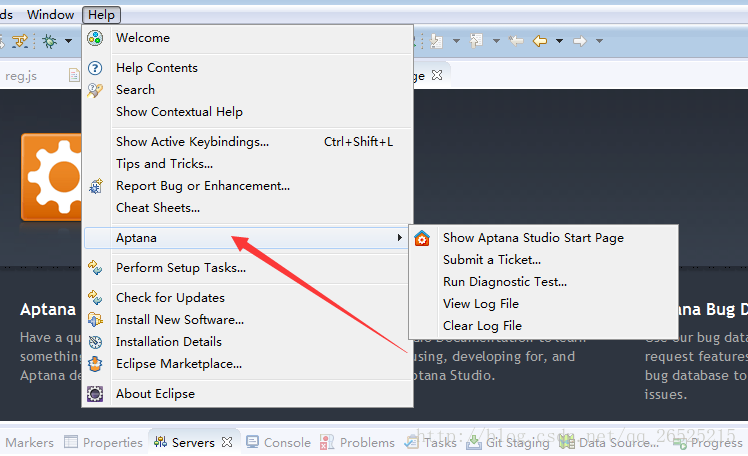Image resolution: width=748 pixels, height=456 pixels.
Task: Click the Report Bug icon
Action: click(x=95, y=186)
